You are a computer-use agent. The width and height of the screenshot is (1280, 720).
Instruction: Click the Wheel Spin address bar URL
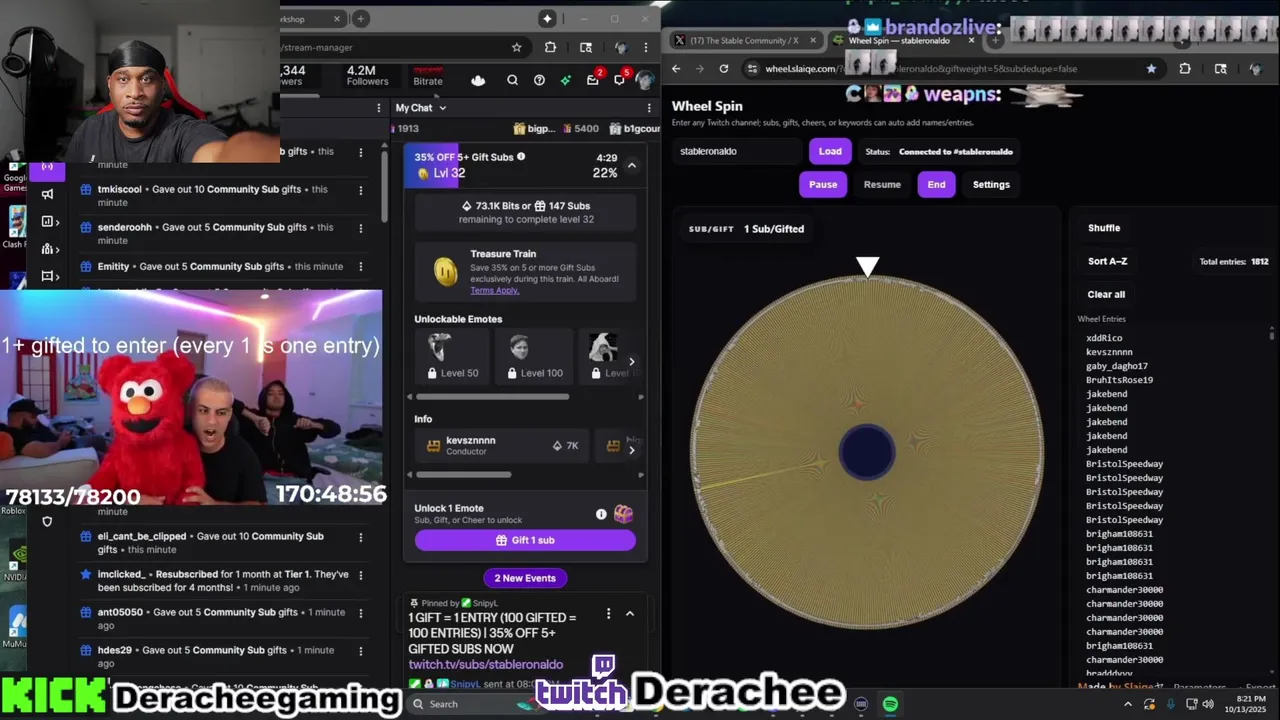click(921, 69)
